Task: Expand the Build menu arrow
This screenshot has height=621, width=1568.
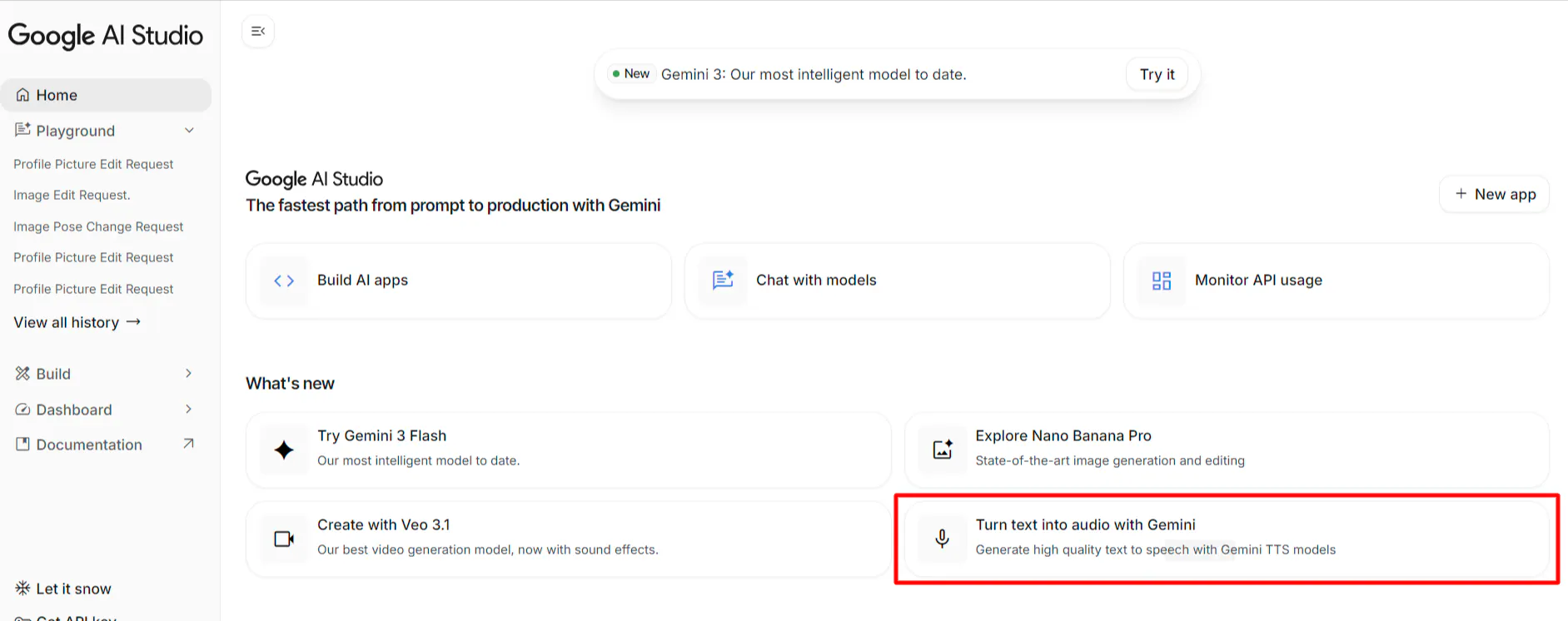Action: (x=189, y=374)
